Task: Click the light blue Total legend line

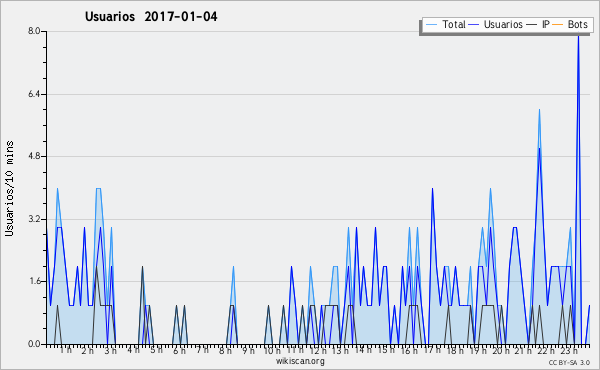Action: coord(431,25)
